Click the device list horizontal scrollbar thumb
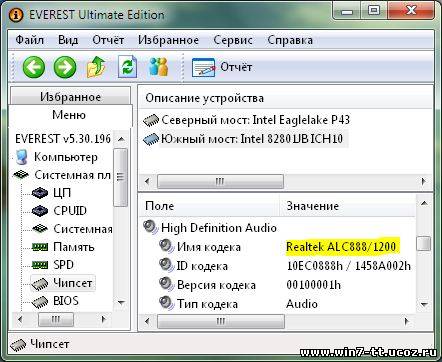 click(220, 181)
